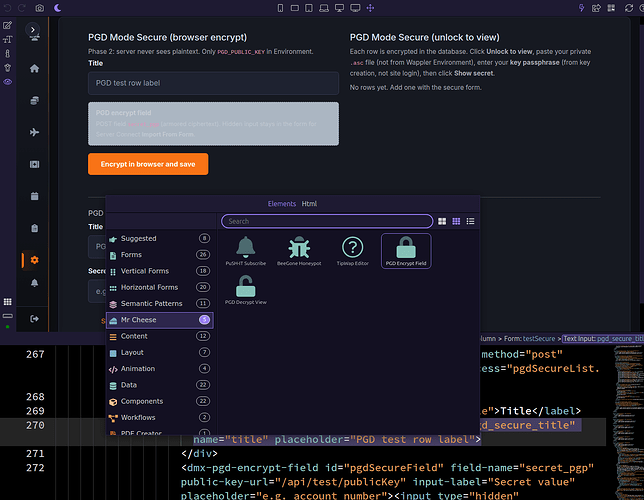This screenshot has height=500, width=644.
Task: Select the BeeGone Honeypot bug icon
Action: [x=299, y=247]
